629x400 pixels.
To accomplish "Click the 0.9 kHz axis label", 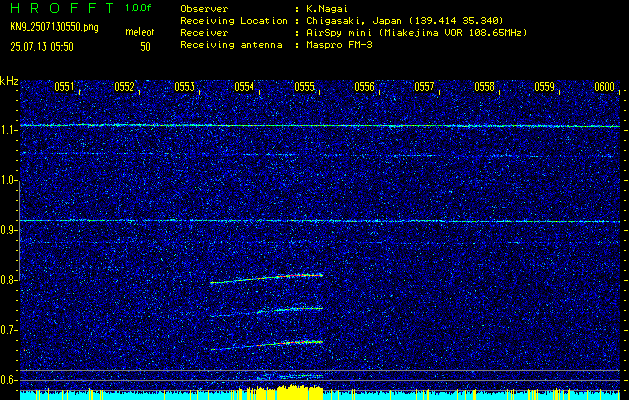I will point(7,230).
